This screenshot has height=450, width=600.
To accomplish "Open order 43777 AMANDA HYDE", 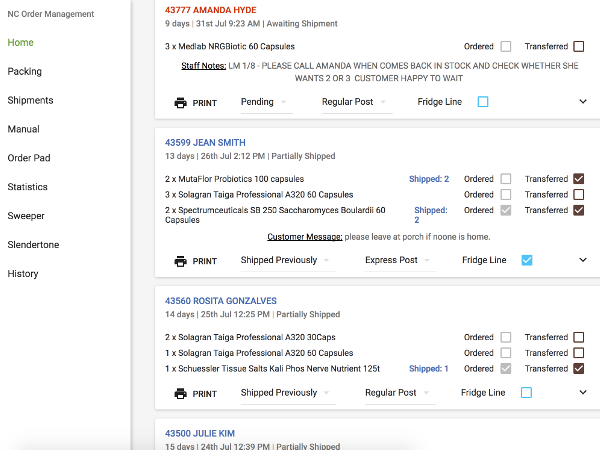I will coord(210,10).
